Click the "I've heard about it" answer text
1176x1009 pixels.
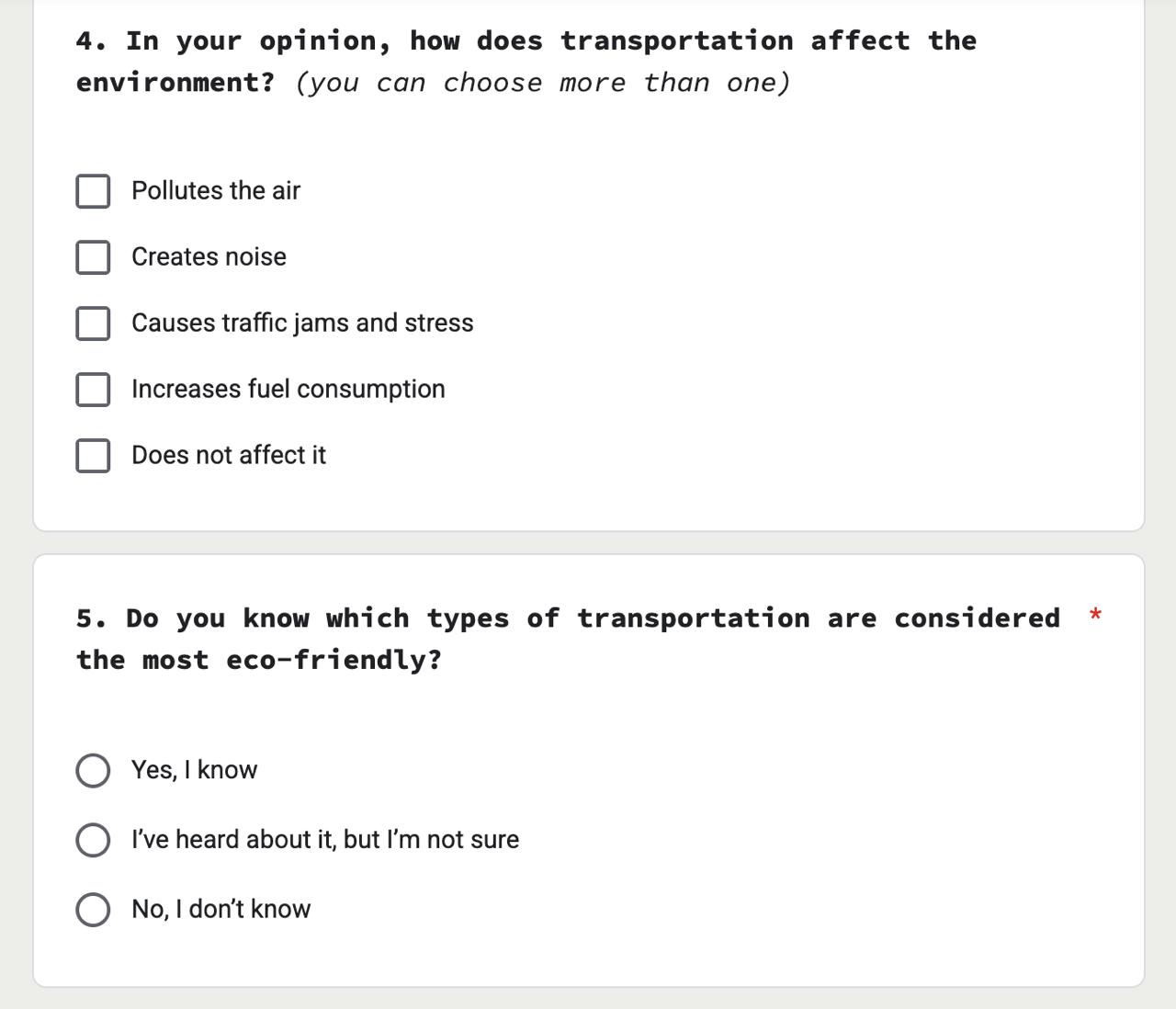[325, 840]
